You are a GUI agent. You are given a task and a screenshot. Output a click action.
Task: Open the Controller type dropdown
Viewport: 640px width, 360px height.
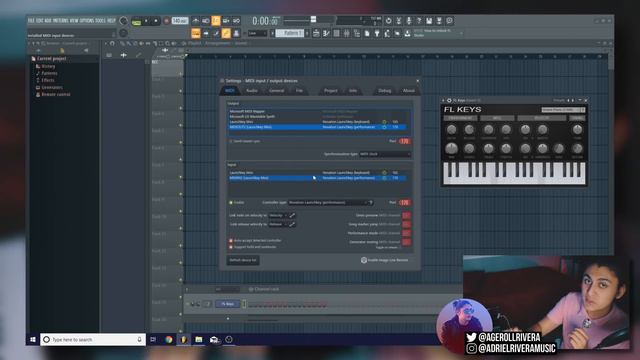pyautogui.click(x=329, y=202)
